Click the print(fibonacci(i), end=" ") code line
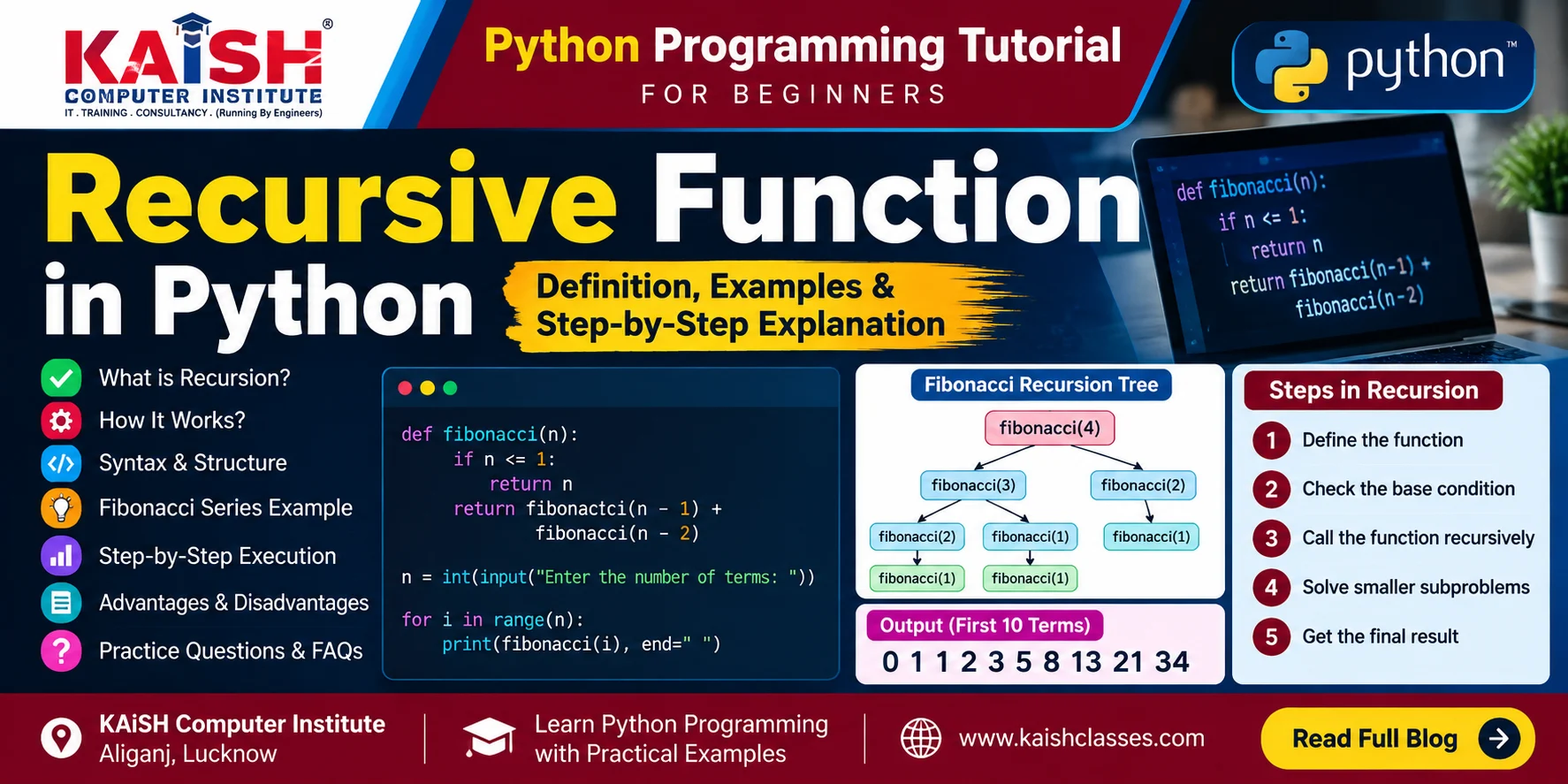 582,644
